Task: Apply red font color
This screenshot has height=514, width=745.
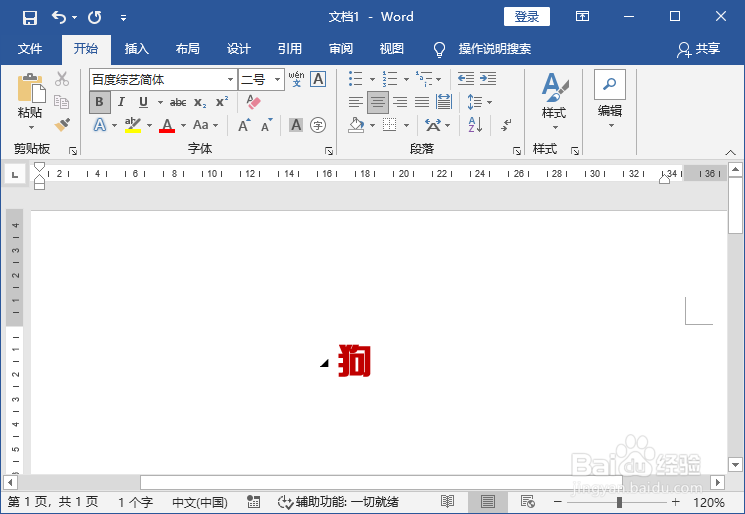Action: click(x=167, y=125)
